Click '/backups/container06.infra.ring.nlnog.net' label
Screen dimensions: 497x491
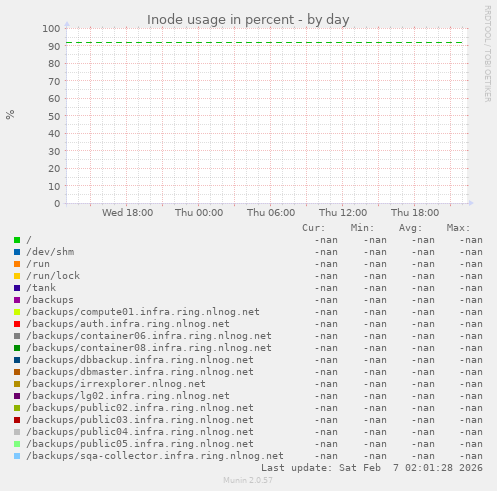click(x=149, y=336)
